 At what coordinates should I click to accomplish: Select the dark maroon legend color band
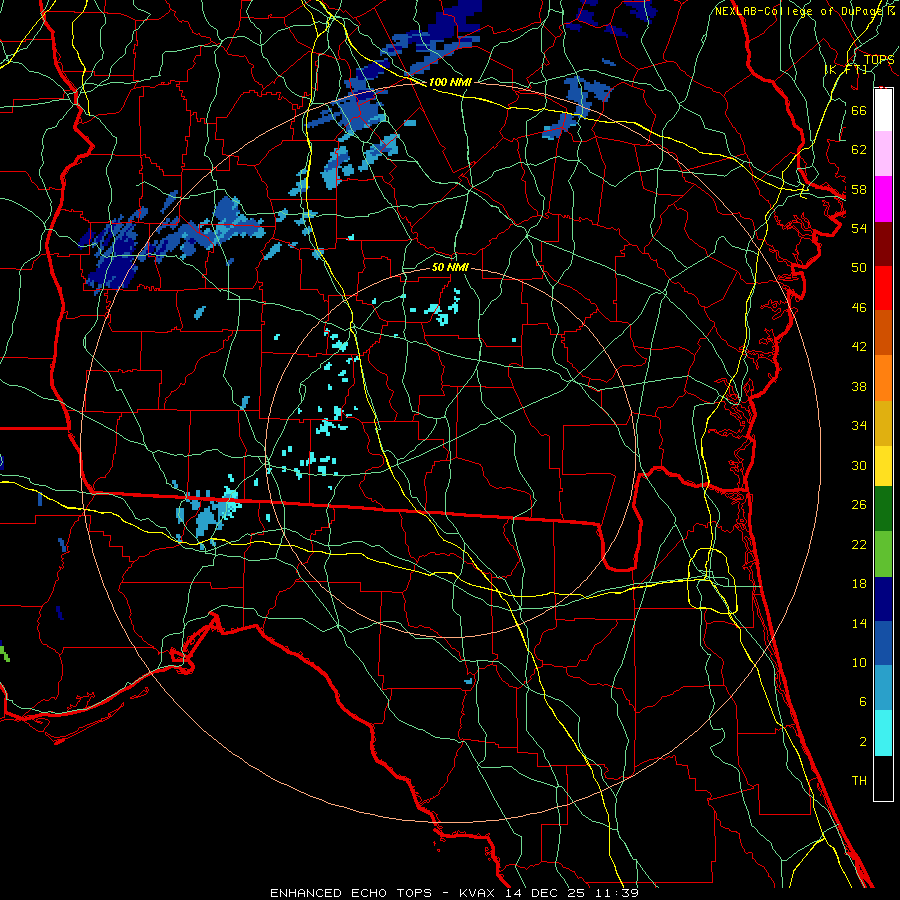pyautogui.click(x=883, y=244)
